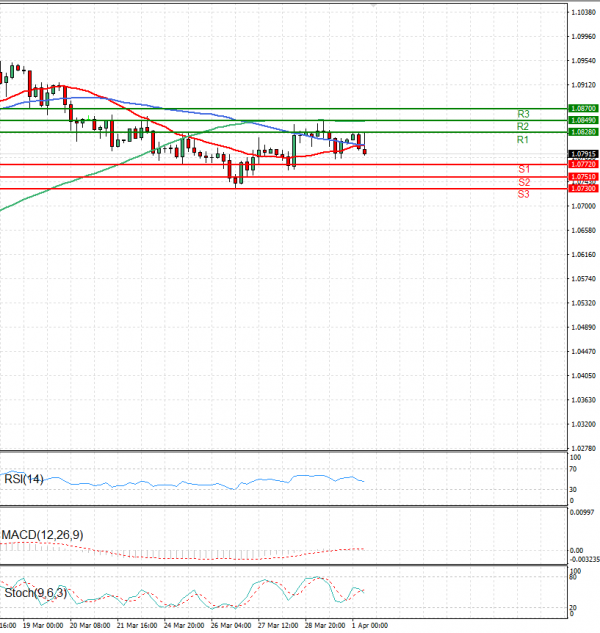The image size is (600, 633).
Task: Click the 1.03630 price axis value
Action: (584, 400)
